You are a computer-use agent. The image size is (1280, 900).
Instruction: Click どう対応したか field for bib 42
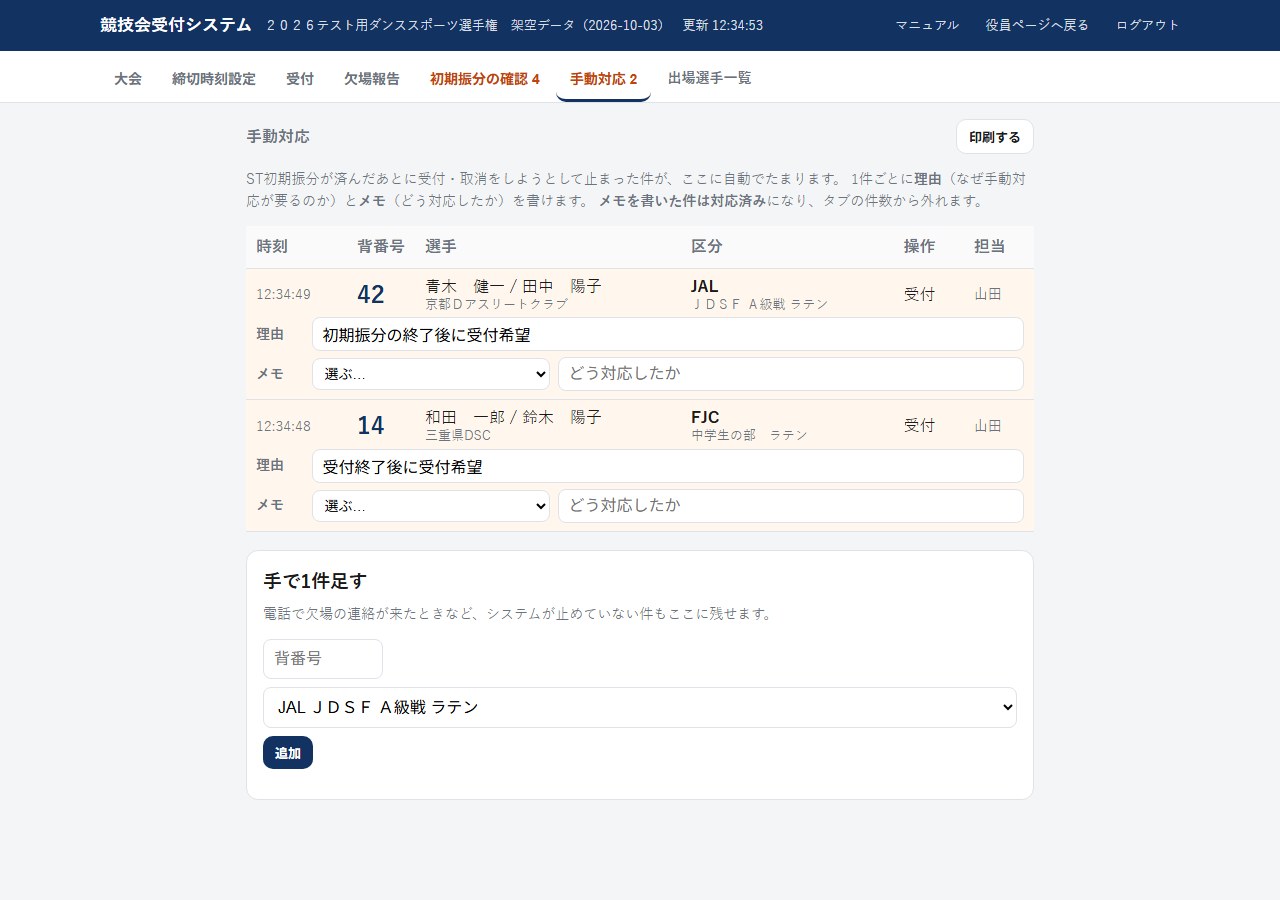coord(791,374)
